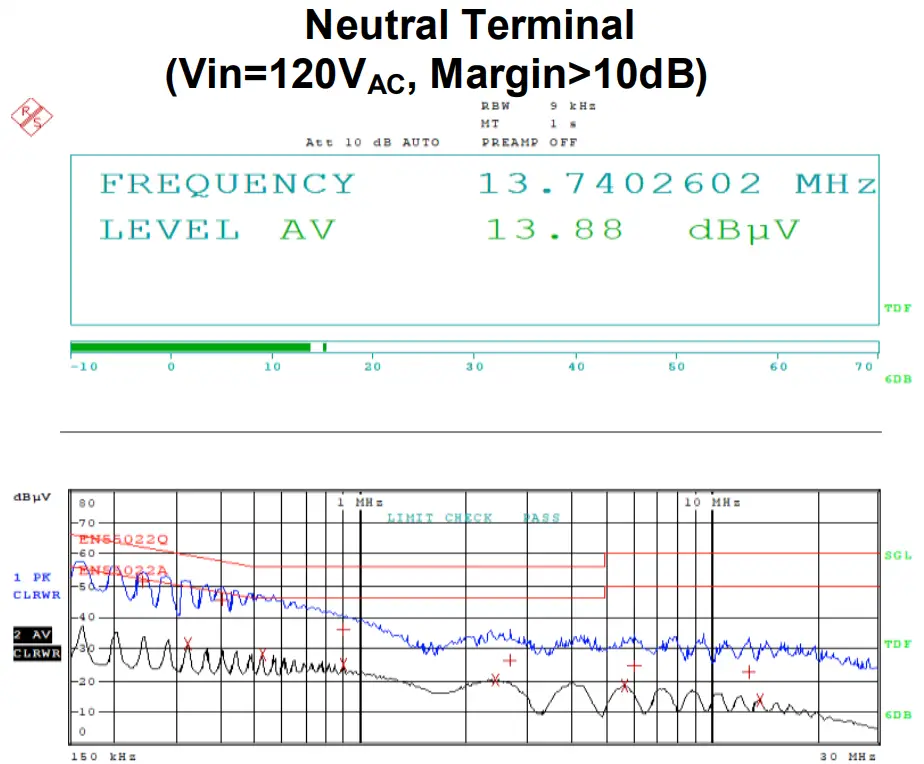The image size is (924, 764).
Task: Click the dBµV axis unit label
Action: pos(32,498)
